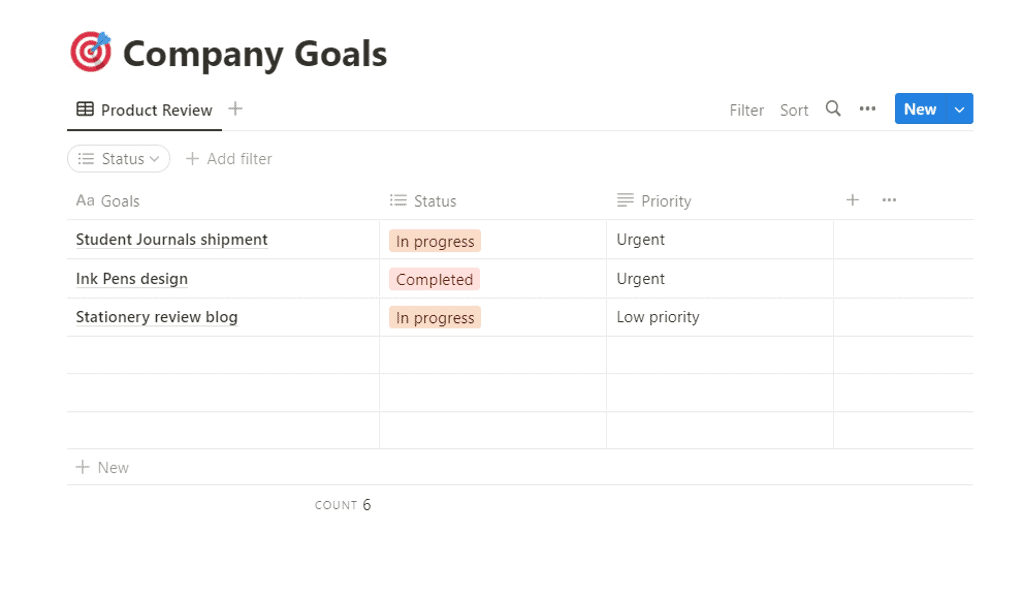Open the Sort menu
The image size is (1024, 597).
(794, 110)
